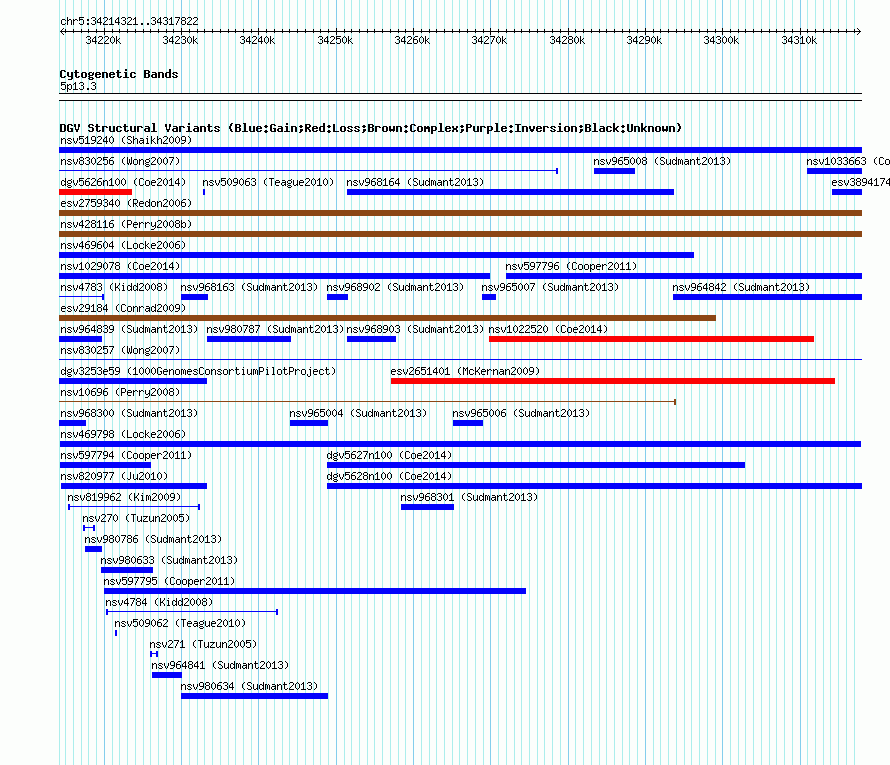Open nsv270 (Tuzun2005) label

(136, 518)
